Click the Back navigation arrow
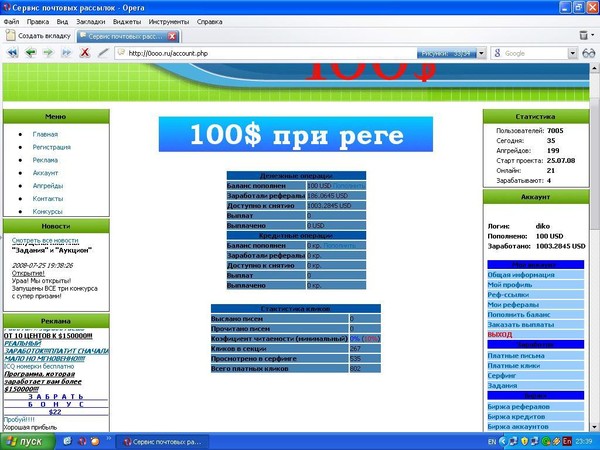 [x=31, y=53]
